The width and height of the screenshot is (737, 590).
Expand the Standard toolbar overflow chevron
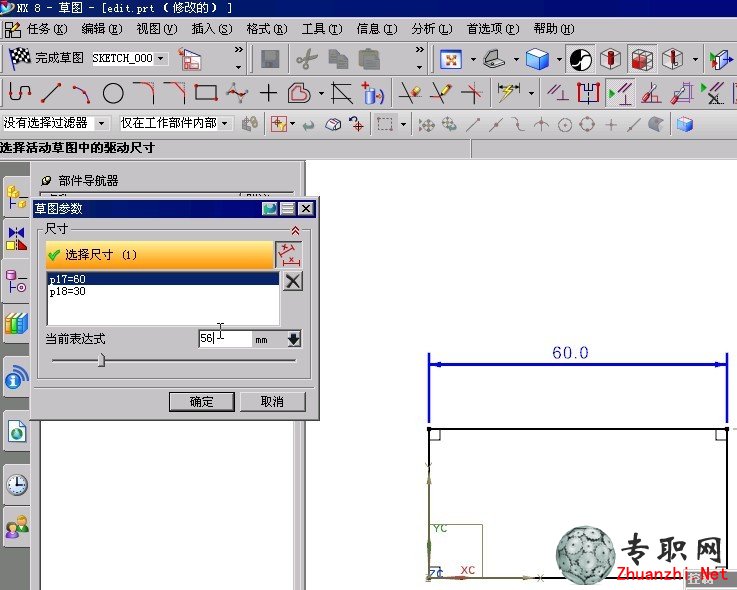[x=420, y=49]
